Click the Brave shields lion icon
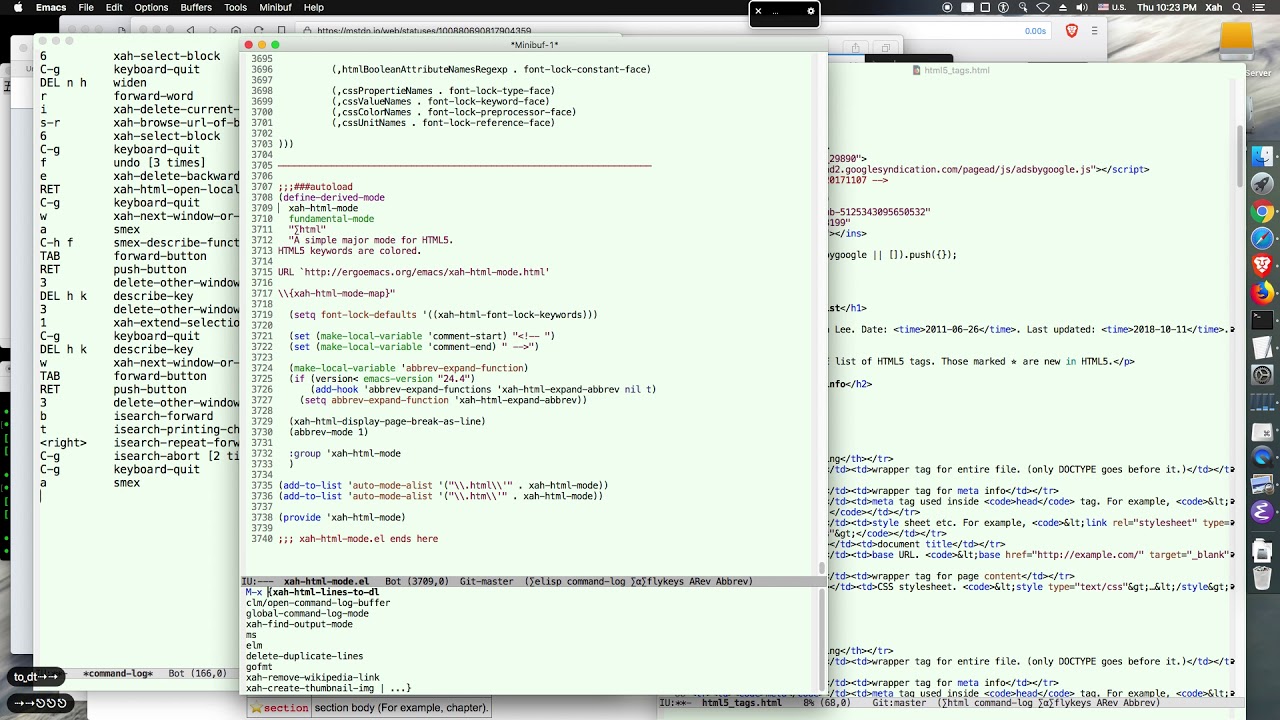The width and height of the screenshot is (1280, 720). coord(1072,31)
